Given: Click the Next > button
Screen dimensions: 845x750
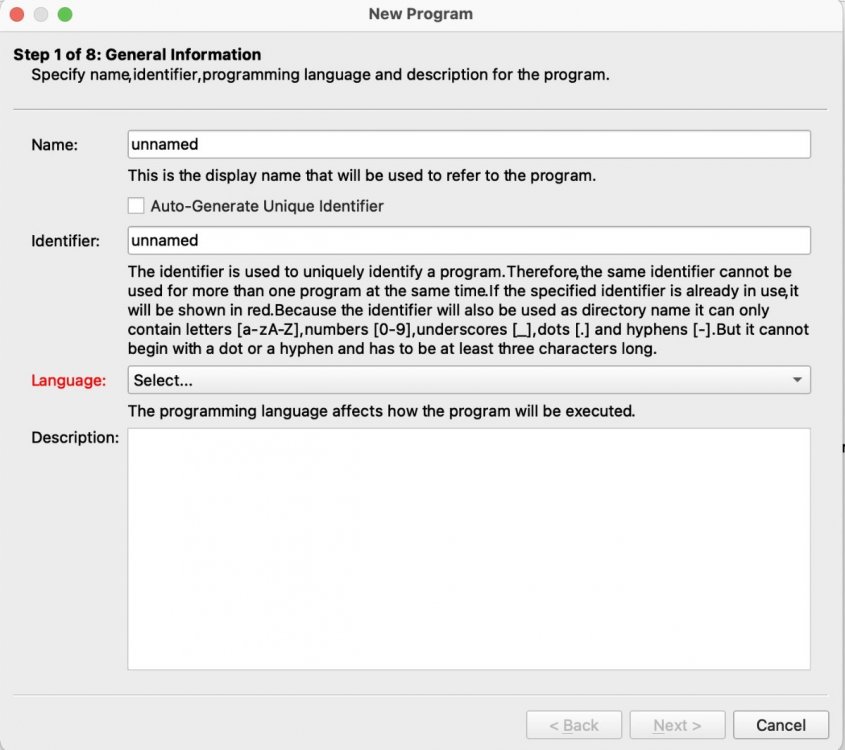Looking at the screenshot, I should [677, 725].
